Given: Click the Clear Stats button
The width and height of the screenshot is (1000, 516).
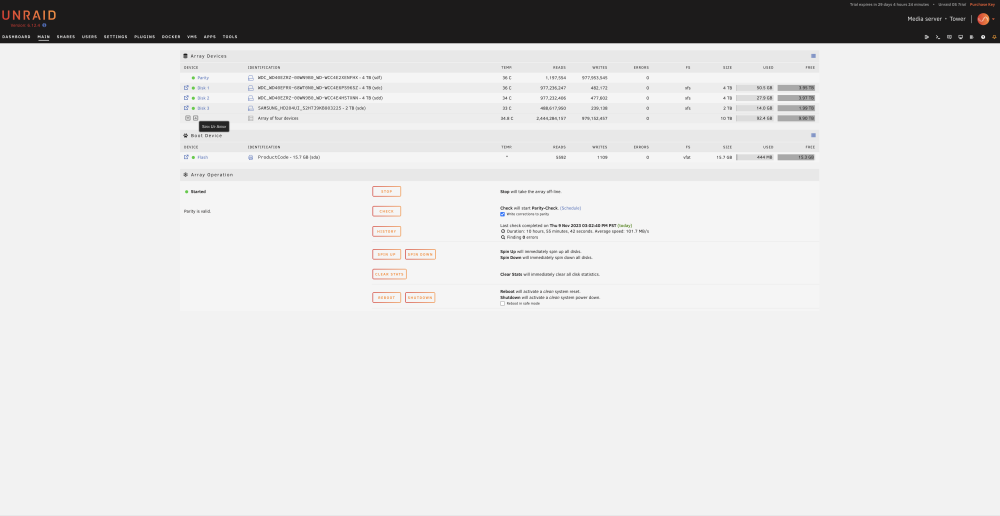Looking at the screenshot, I should (x=389, y=274).
